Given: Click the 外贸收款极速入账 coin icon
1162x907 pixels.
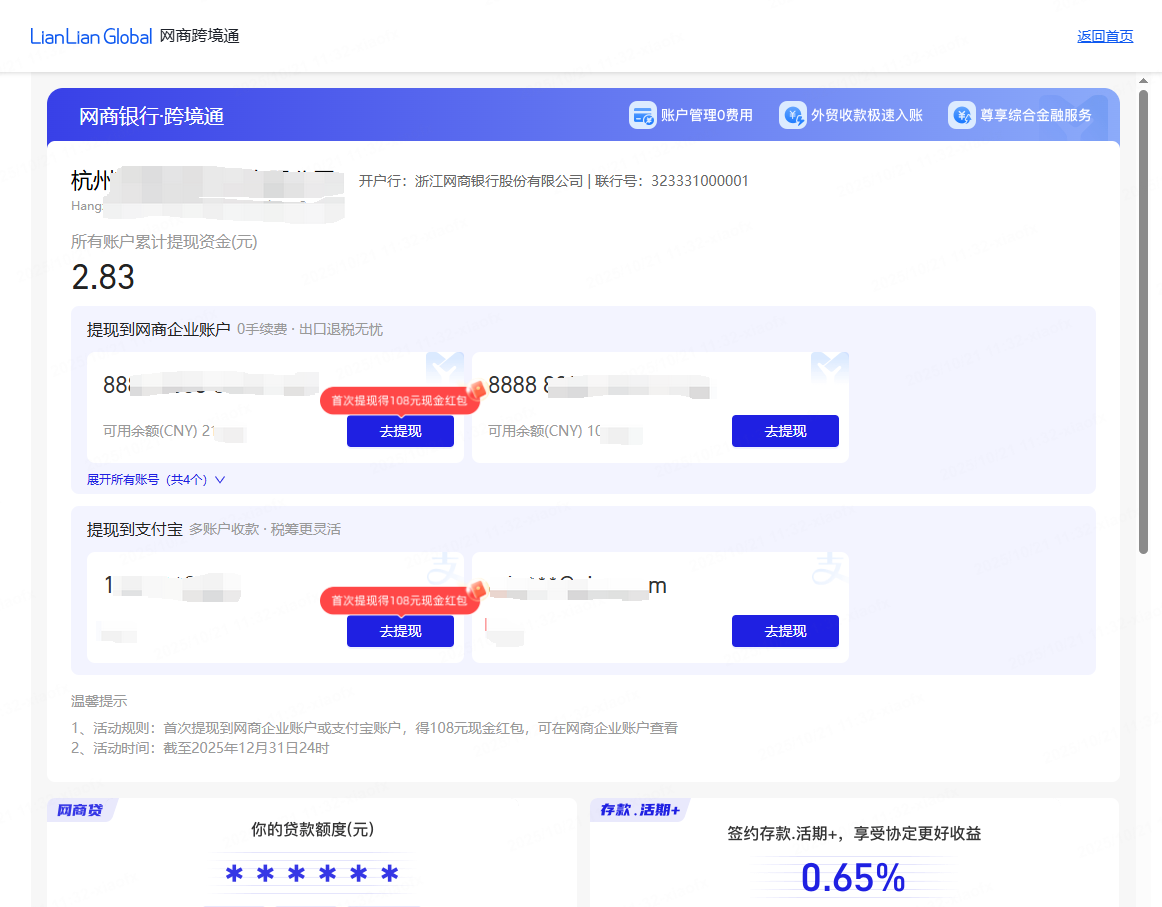Looking at the screenshot, I should [792, 115].
